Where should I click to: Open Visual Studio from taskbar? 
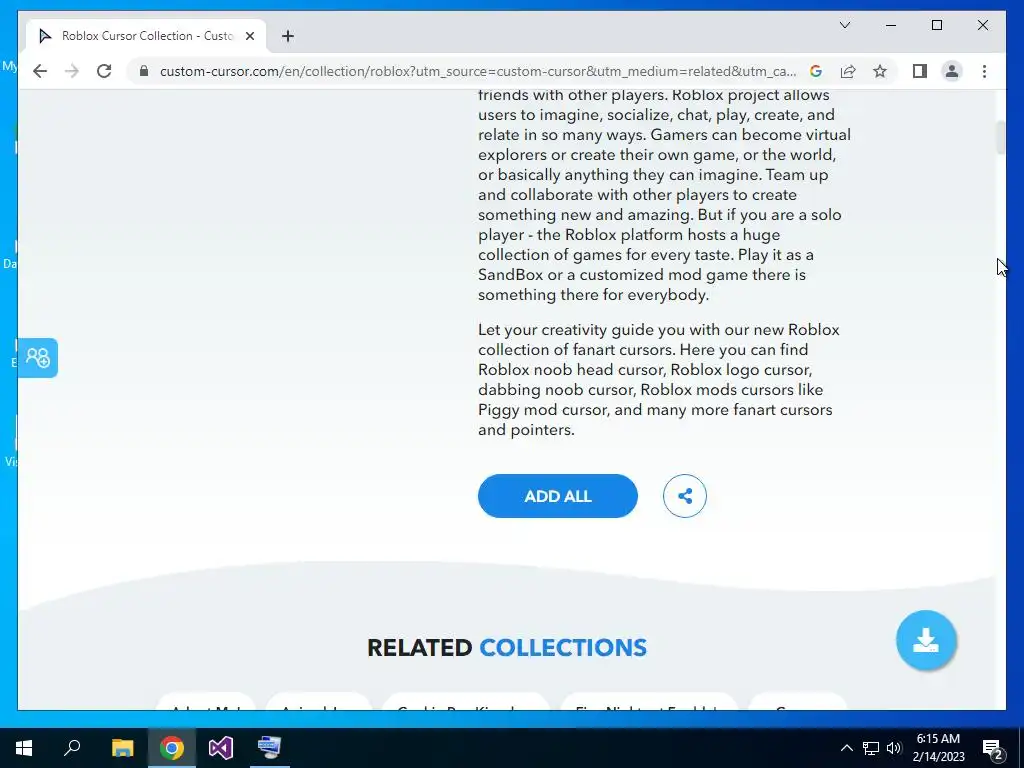(x=221, y=748)
